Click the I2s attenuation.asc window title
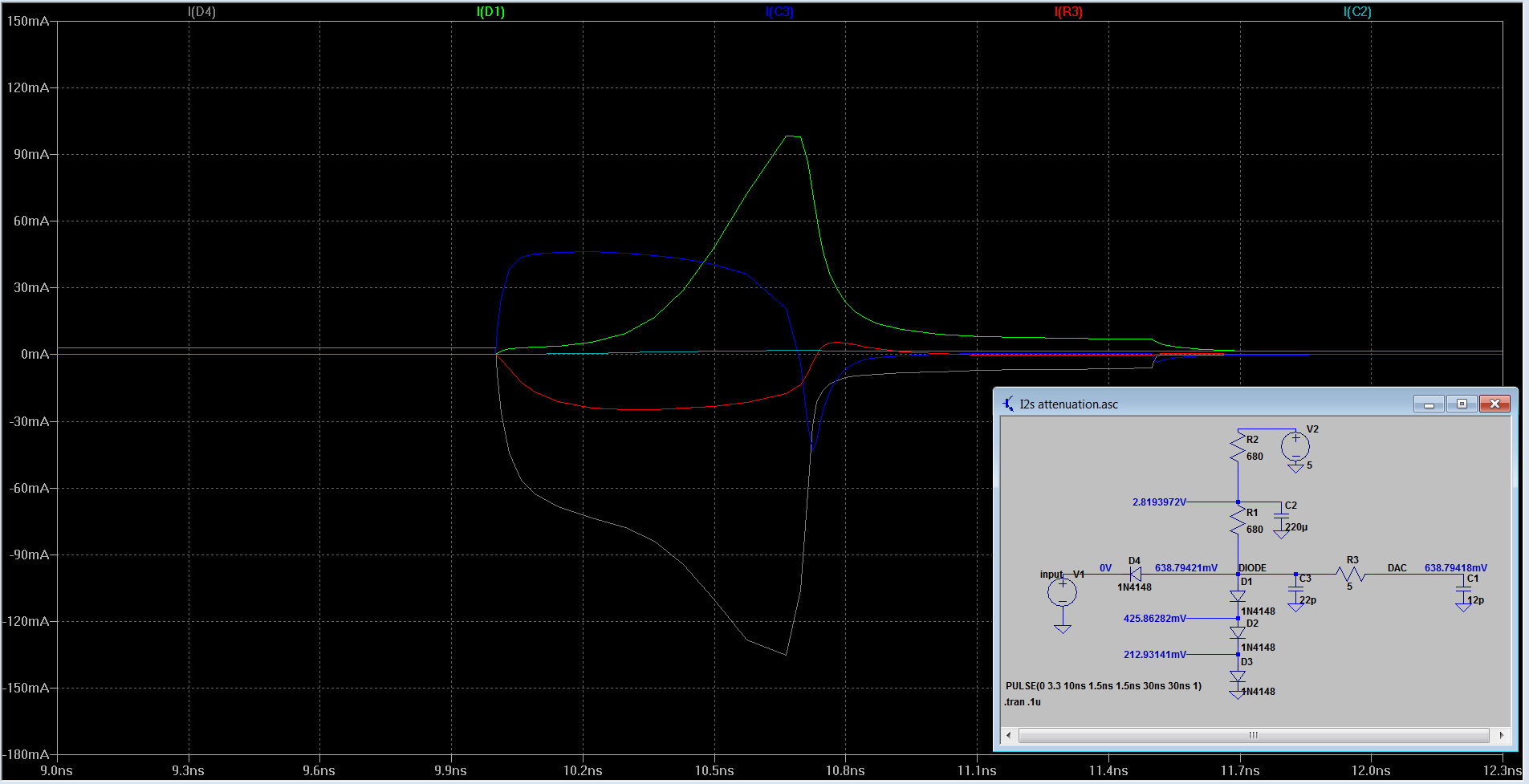Image resolution: width=1529 pixels, height=784 pixels. 1069,404
